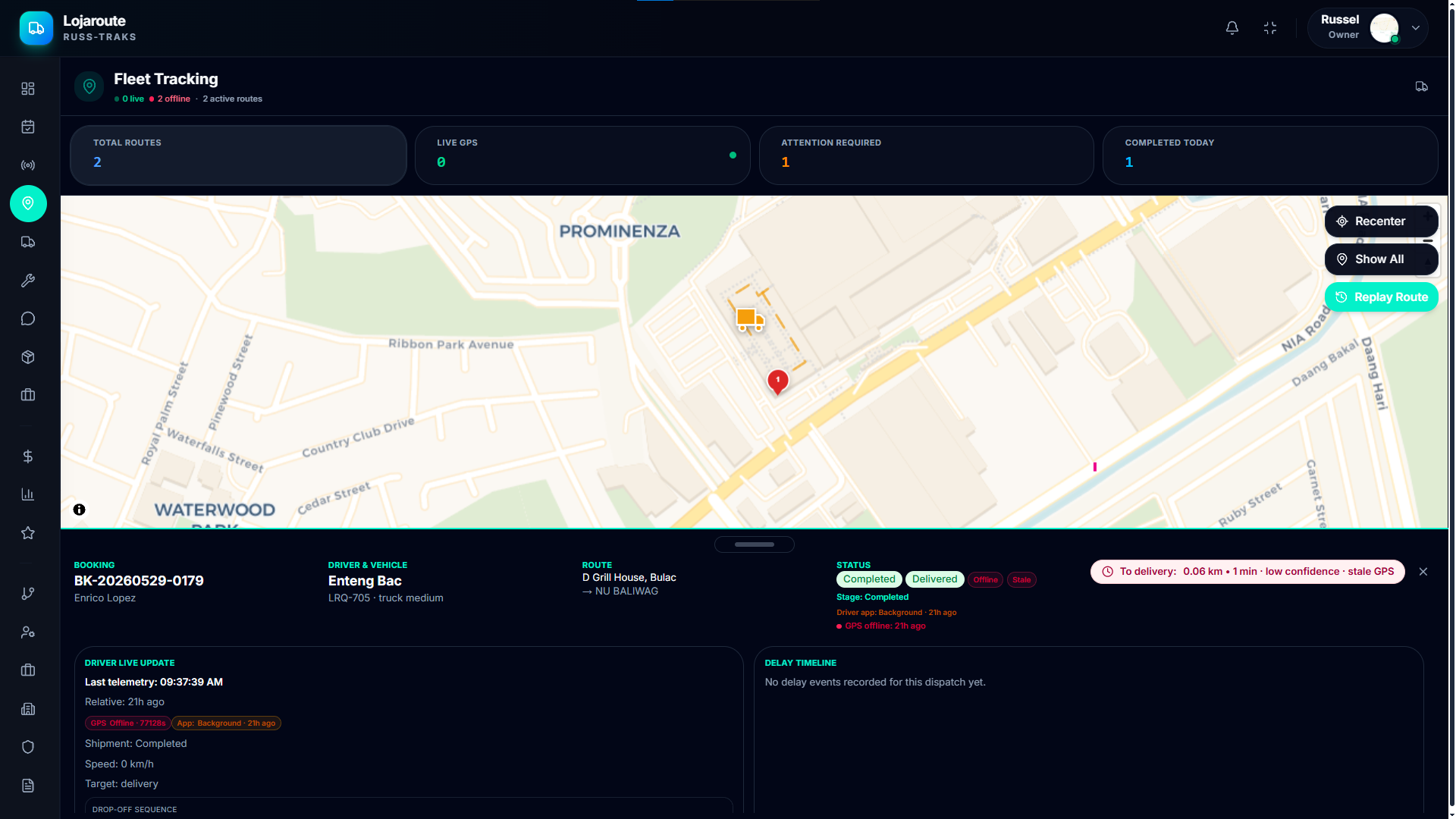Click vehicle LRQ-705 truck medium text
Viewport: 1456px width, 819px height.
pyautogui.click(x=385, y=598)
